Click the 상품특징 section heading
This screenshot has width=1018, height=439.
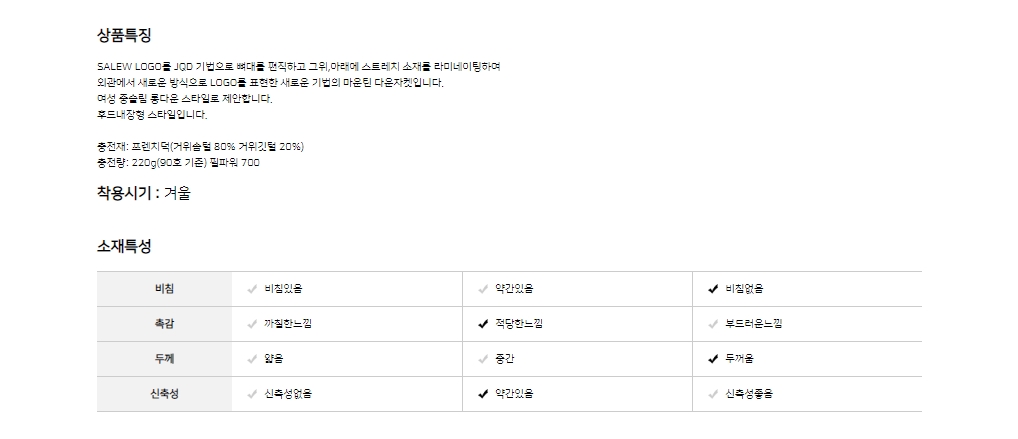click(x=124, y=36)
